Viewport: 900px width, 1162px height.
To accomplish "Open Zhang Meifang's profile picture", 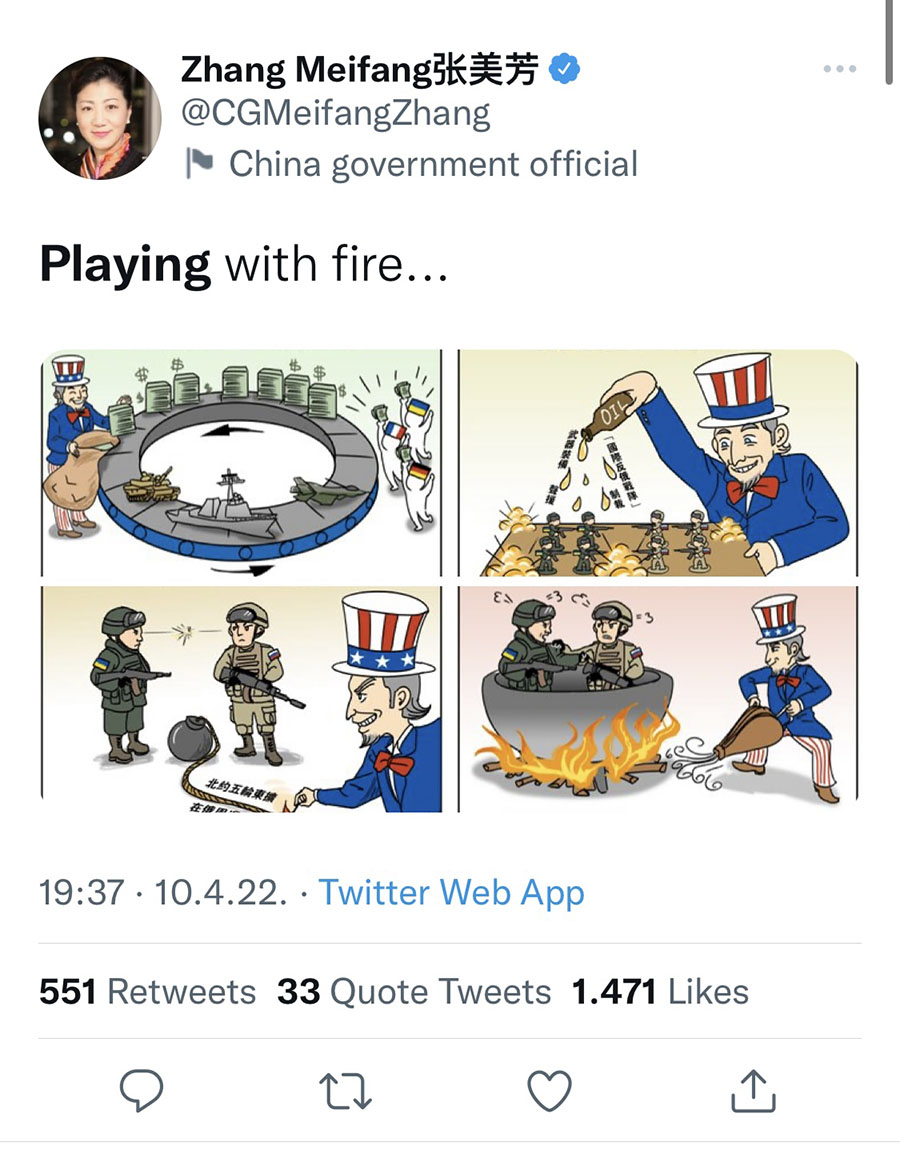I will pos(99,118).
